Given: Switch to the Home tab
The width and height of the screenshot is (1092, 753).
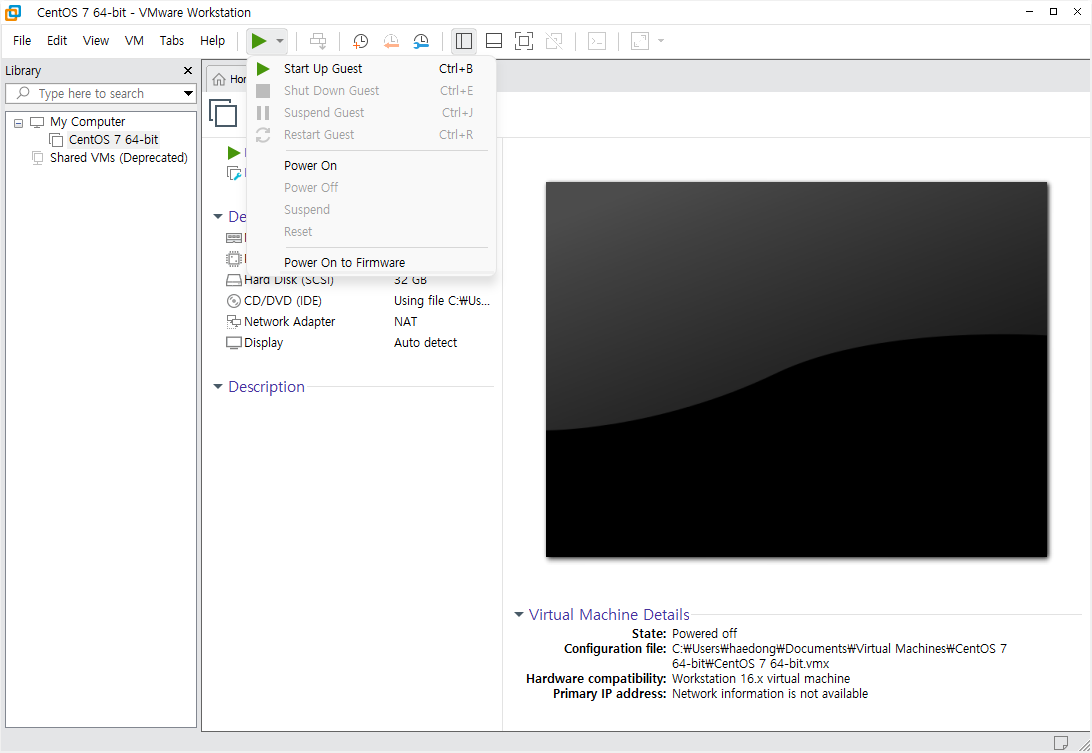Looking at the screenshot, I should pos(228,79).
